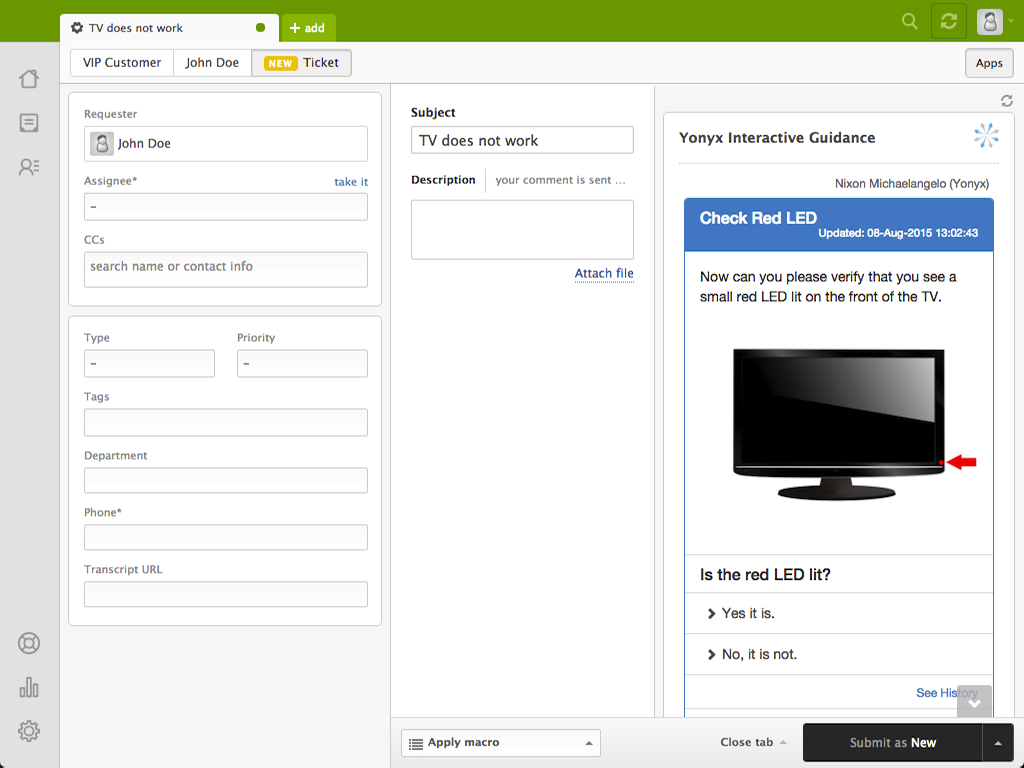The width and height of the screenshot is (1024, 768).
Task: Open the Views ticket list icon
Action: pos(29,123)
